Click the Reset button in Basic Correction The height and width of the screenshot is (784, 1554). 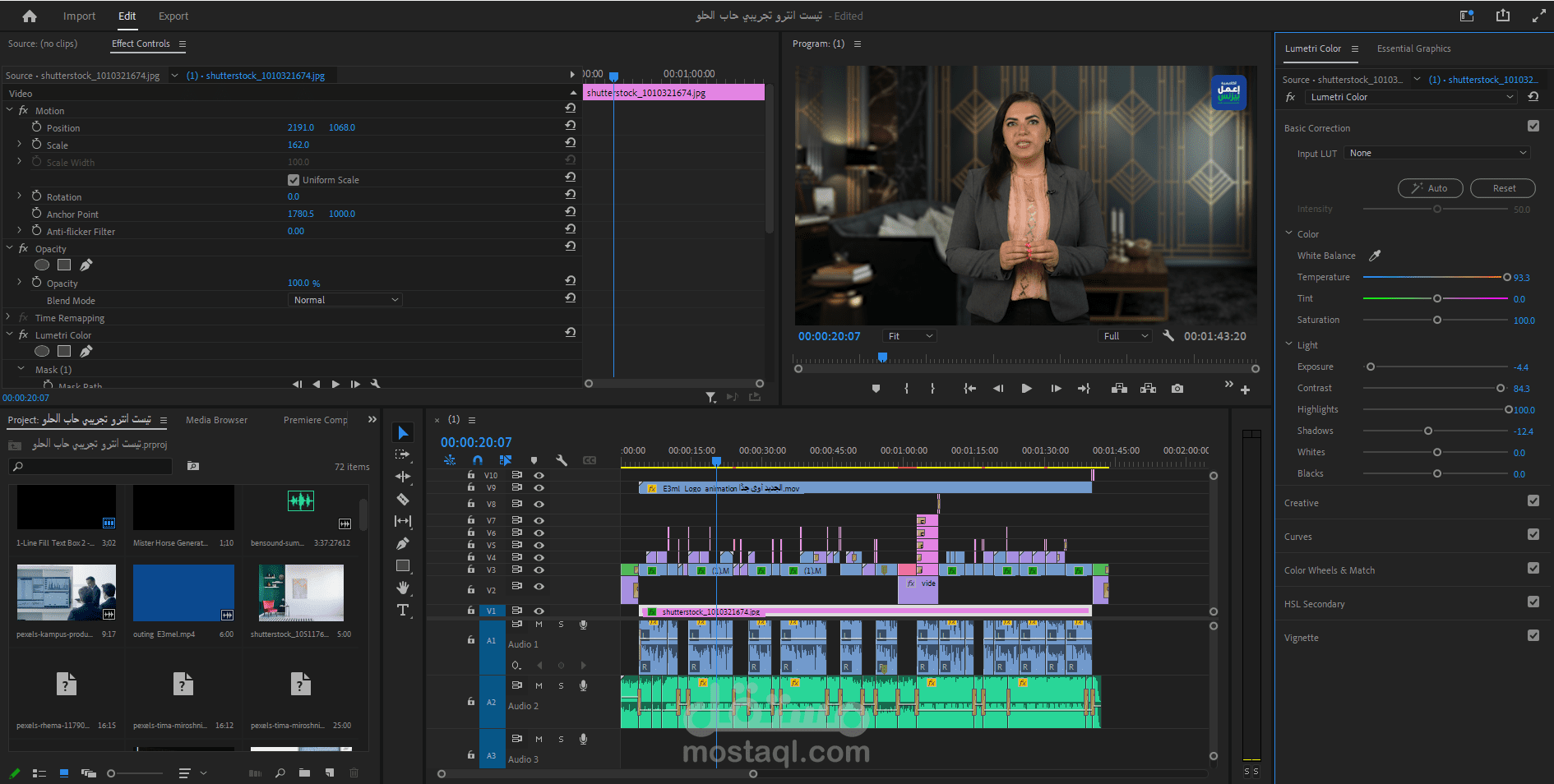[1503, 188]
